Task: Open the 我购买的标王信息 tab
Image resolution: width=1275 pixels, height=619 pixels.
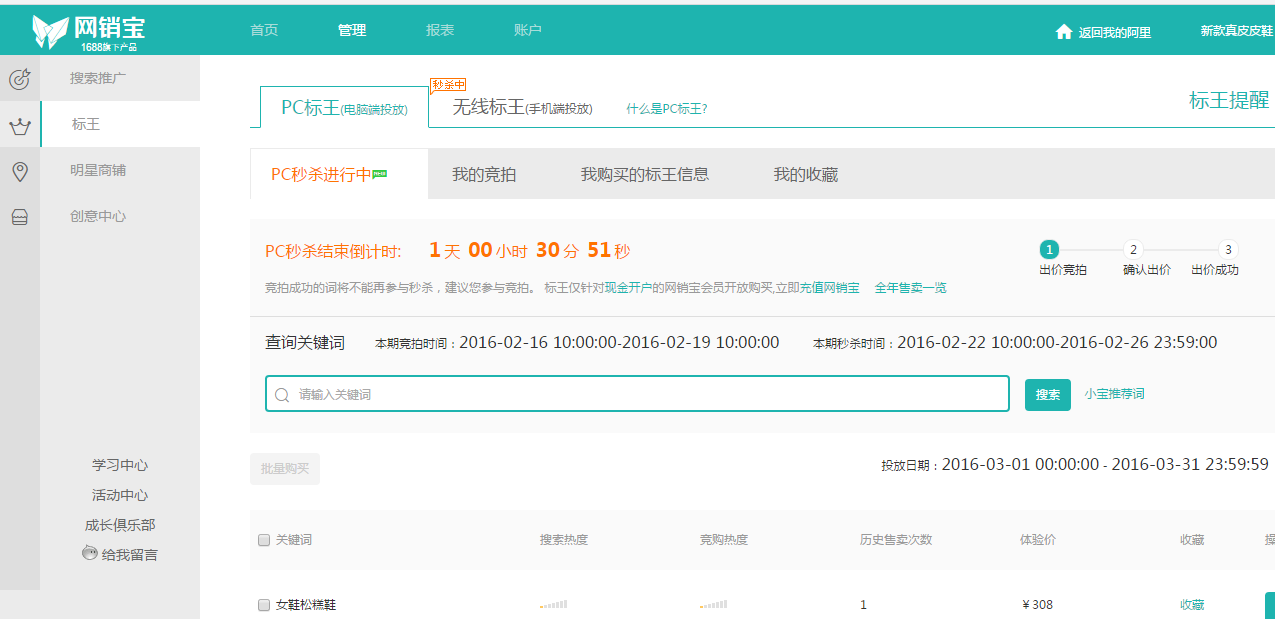Action: point(645,175)
